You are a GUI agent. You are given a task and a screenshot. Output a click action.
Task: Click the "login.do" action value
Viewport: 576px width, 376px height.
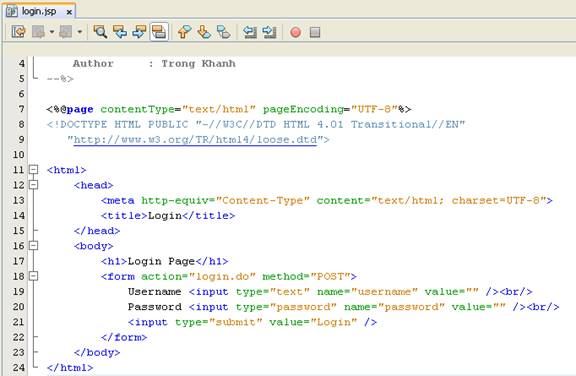(222, 276)
